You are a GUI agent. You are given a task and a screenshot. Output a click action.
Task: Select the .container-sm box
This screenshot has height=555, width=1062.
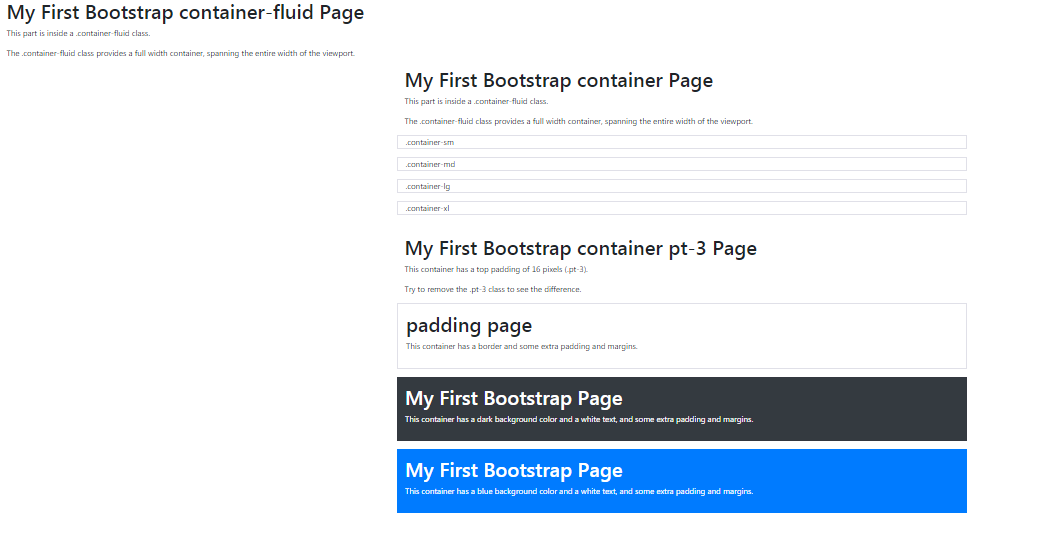coord(681,142)
